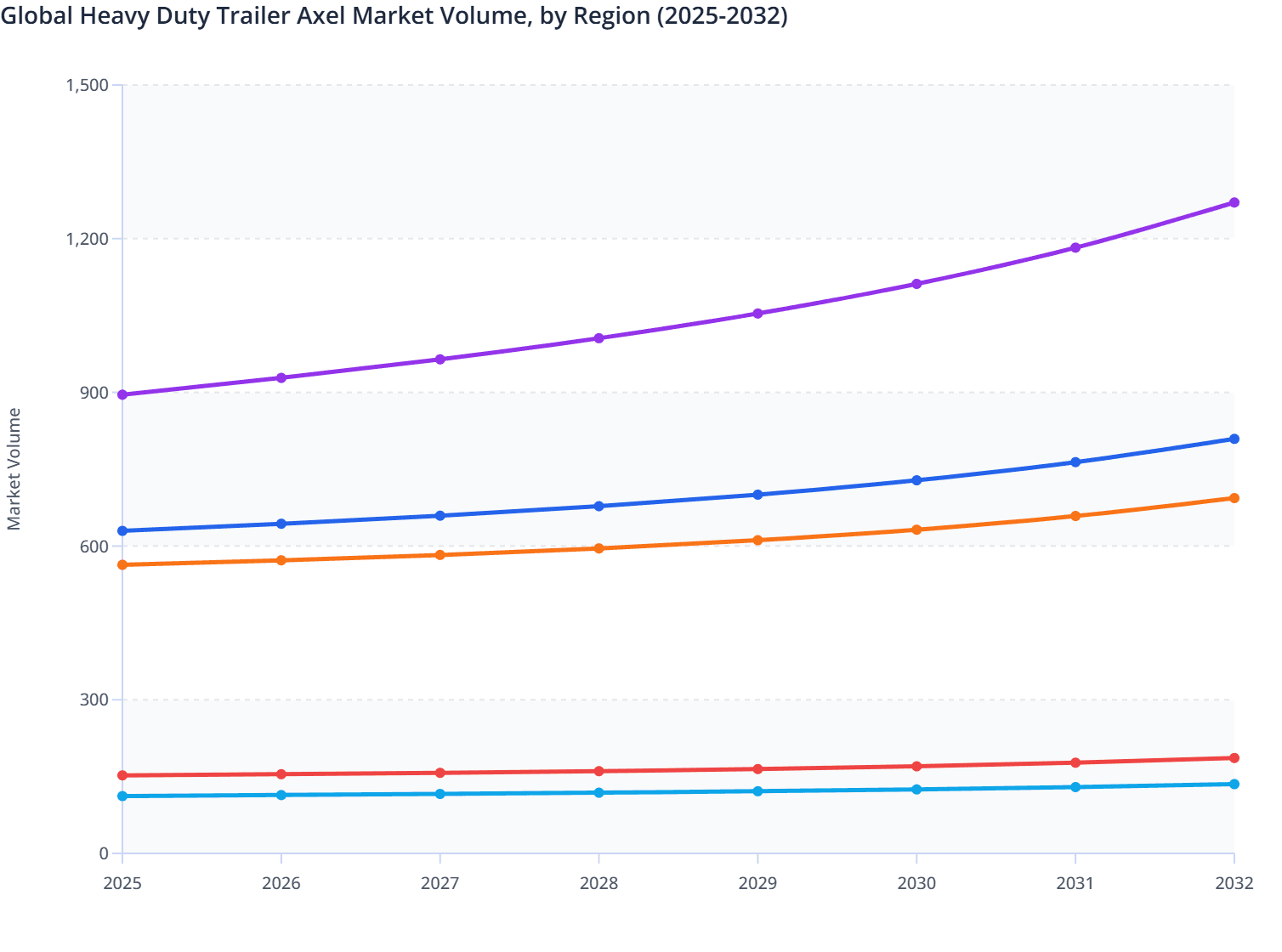Click the purple line's 2032 data point
The image size is (1282, 952).
point(1234,202)
